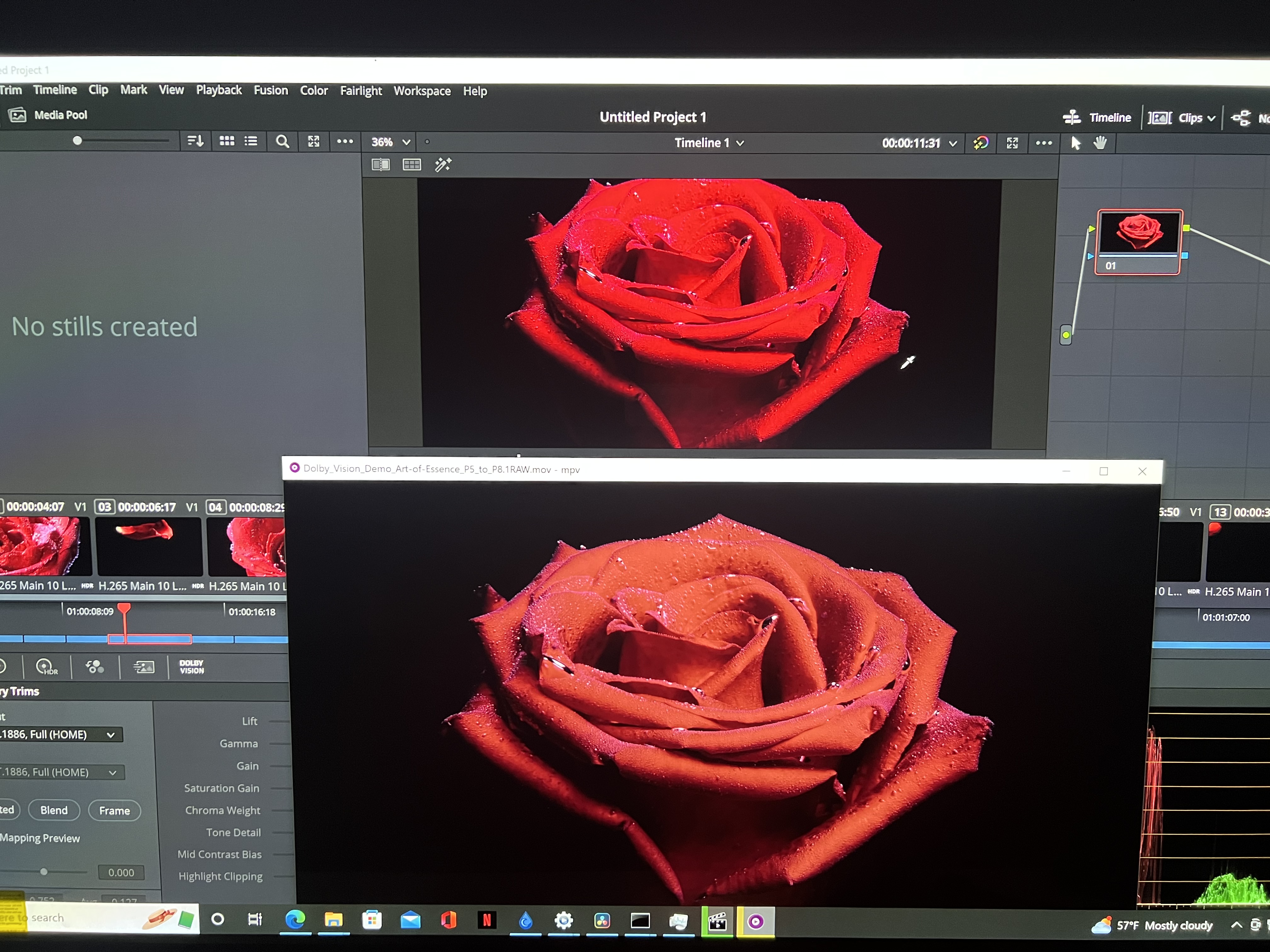
Task: Open the RGB Mixer palette
Action: (x=95, y=666)
